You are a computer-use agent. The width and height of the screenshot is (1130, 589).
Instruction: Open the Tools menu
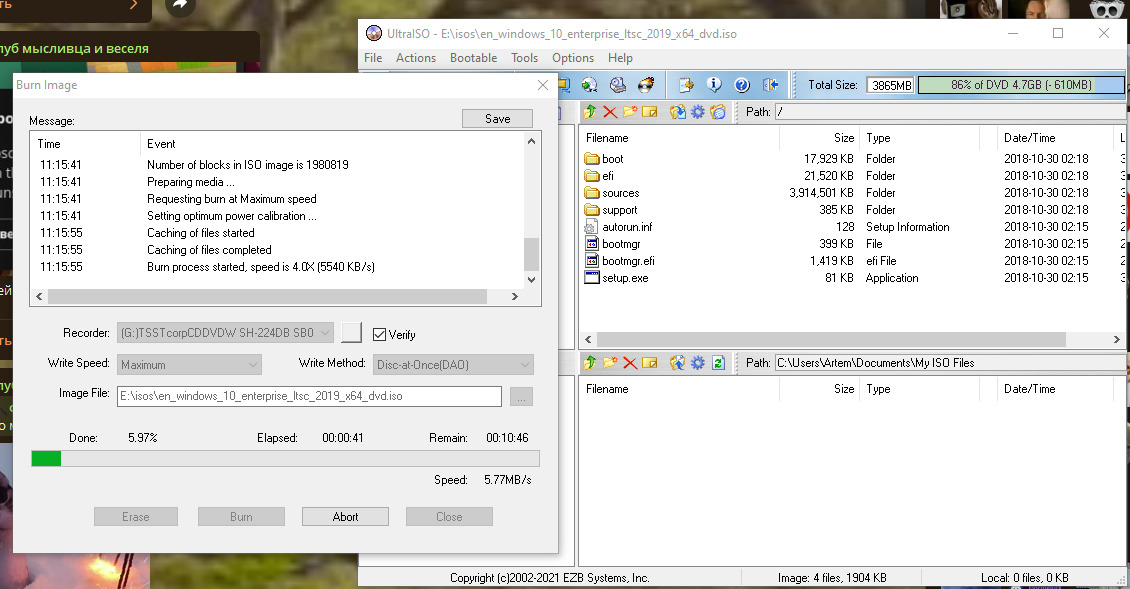click(x=525, y=58)
